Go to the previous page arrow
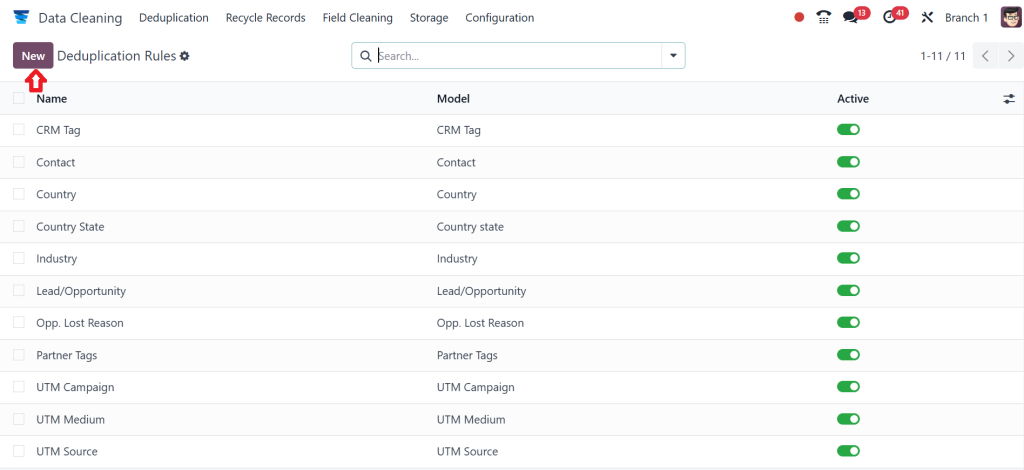 [x=985, y=55]
